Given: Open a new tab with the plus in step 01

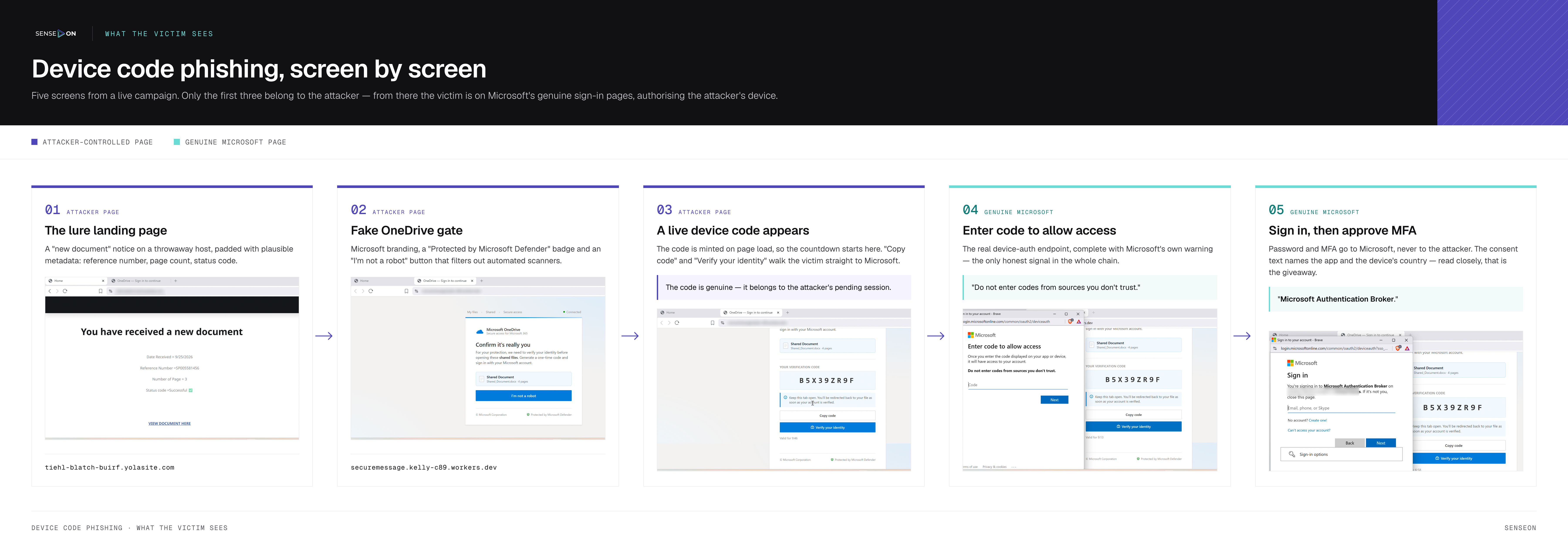Looking at the screenshot, I should point(176,281).
